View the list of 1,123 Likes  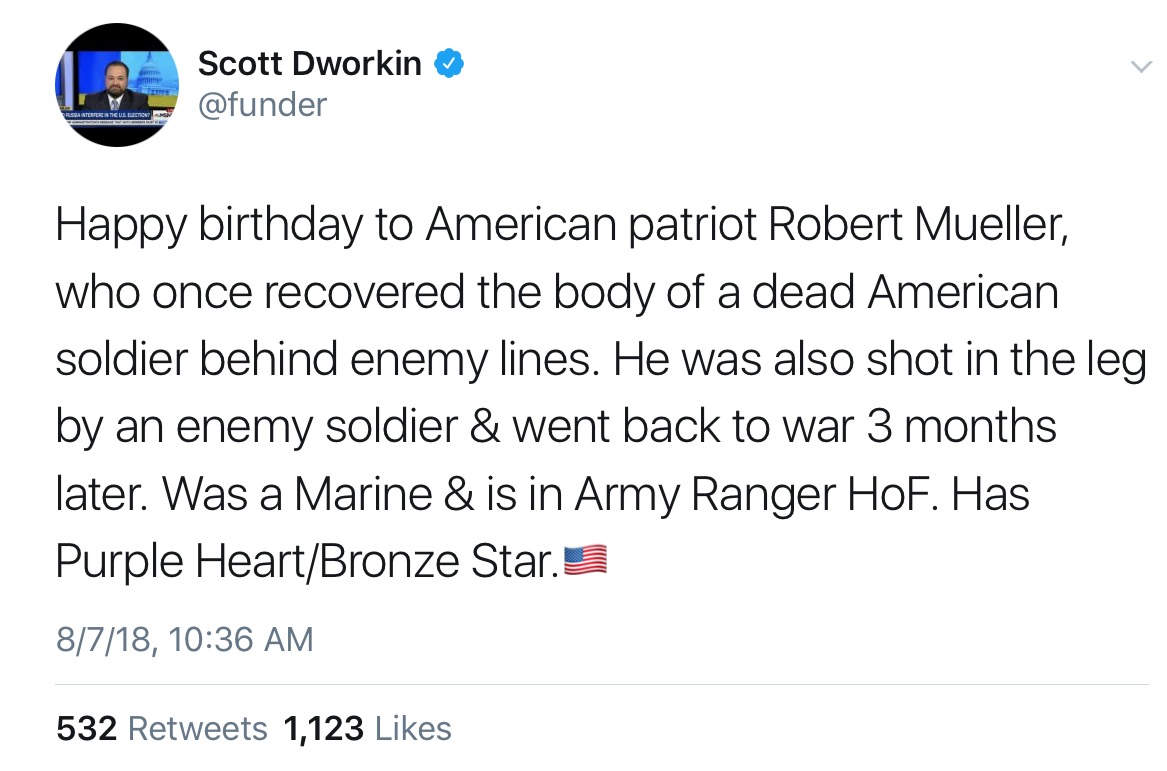[368, 728]
